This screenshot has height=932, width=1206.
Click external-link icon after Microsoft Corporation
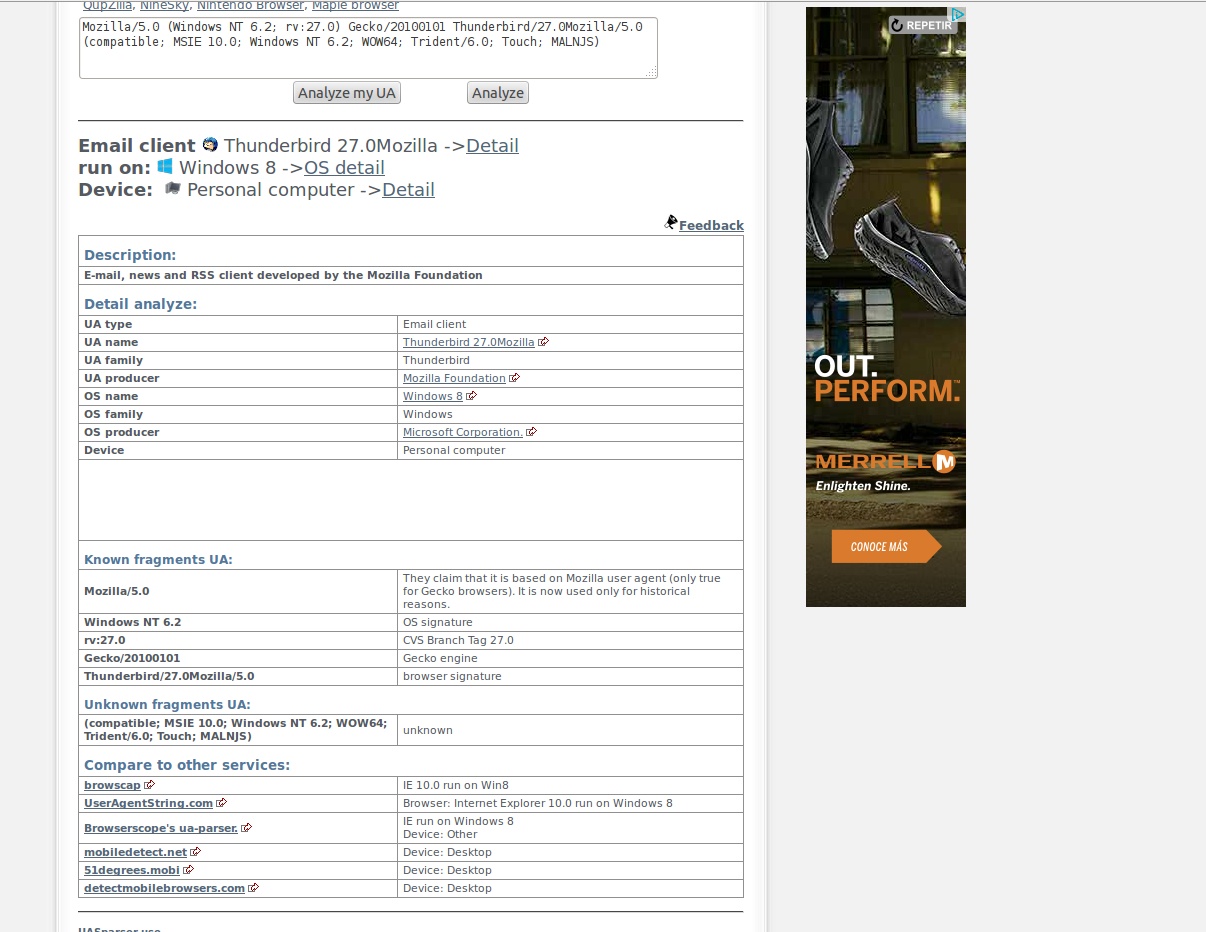coord(531,432)
